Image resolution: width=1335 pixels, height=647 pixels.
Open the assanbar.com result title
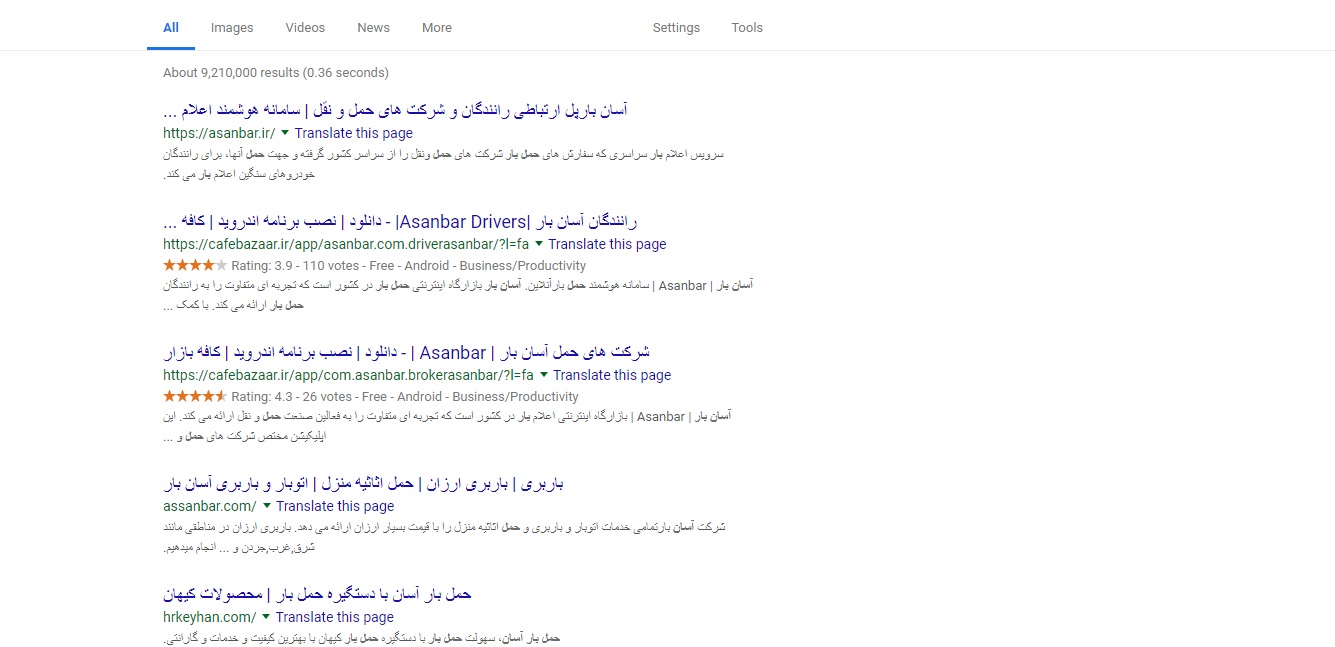click(x=364, y=484)
